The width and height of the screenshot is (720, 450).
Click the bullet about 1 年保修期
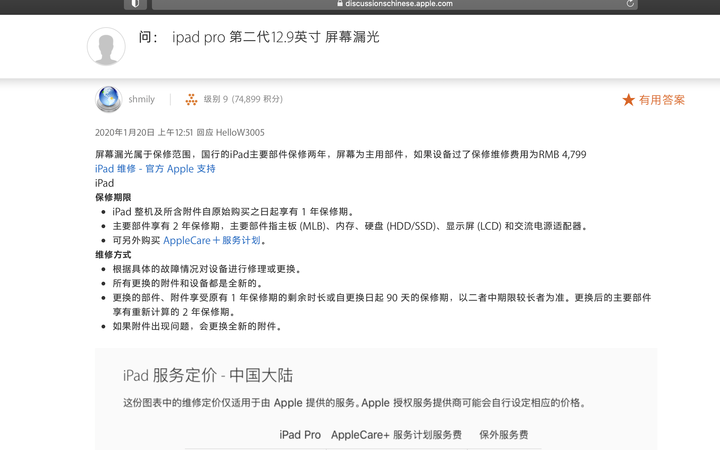[234, 212]
